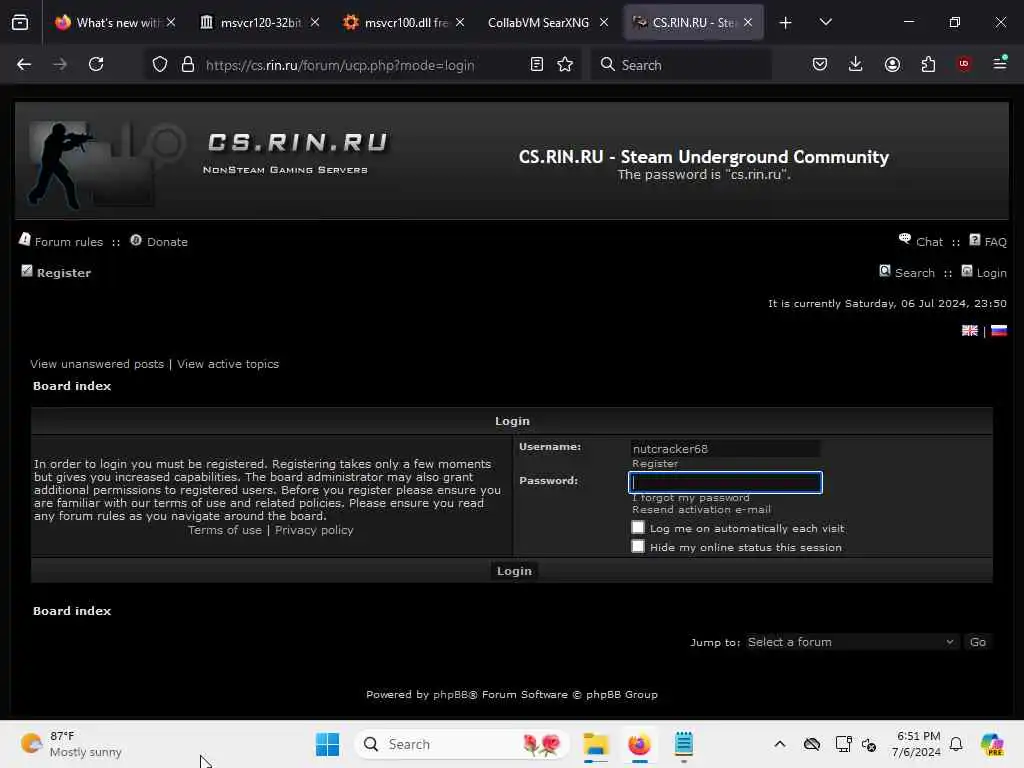Open the Notepad icon in taskbar
The width and height of the screenshot is (1024, 768).
click(684, 744)
